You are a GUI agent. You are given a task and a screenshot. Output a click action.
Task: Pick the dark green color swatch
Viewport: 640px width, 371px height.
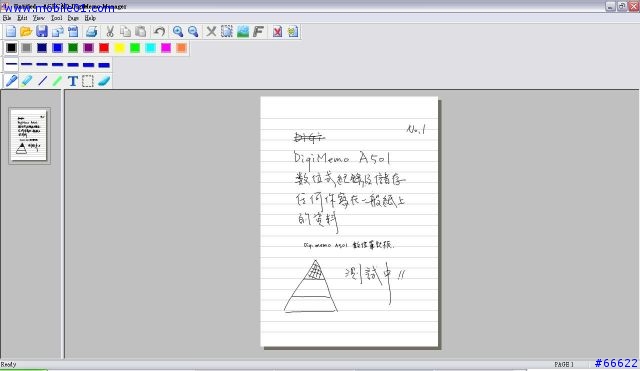[x=73, y=48]
